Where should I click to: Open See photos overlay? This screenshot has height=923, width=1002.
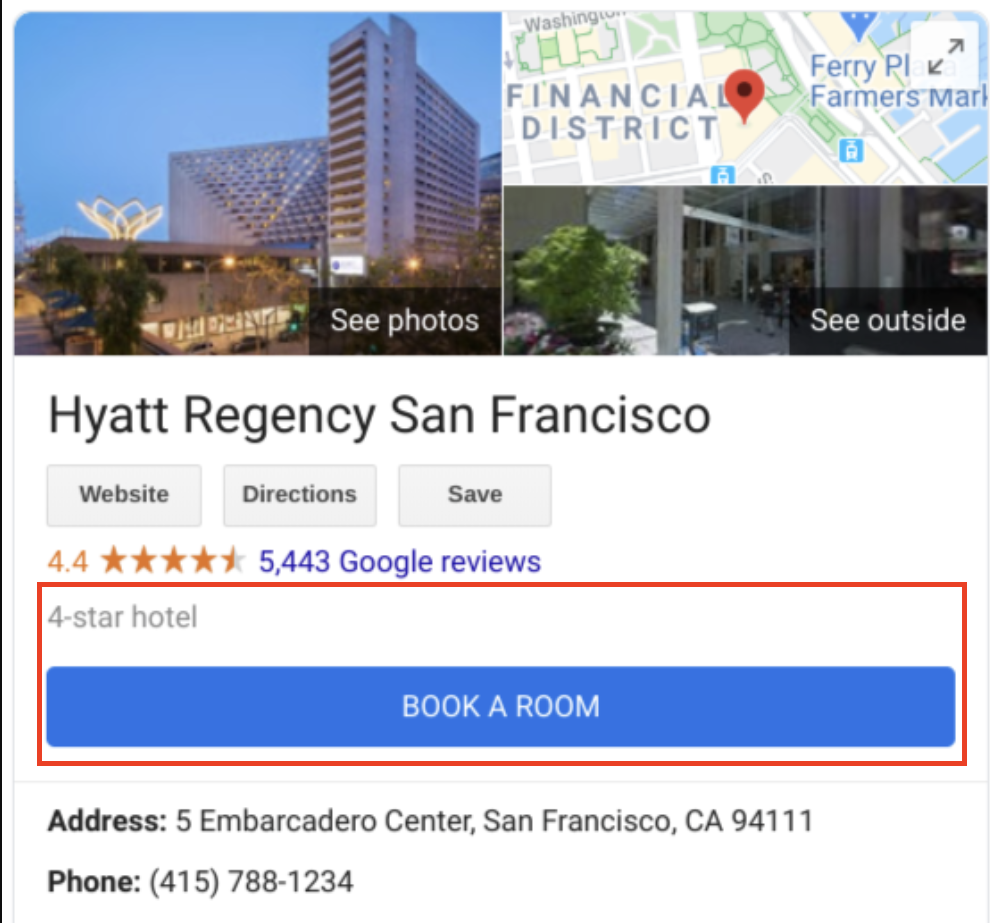coord(405,320)
